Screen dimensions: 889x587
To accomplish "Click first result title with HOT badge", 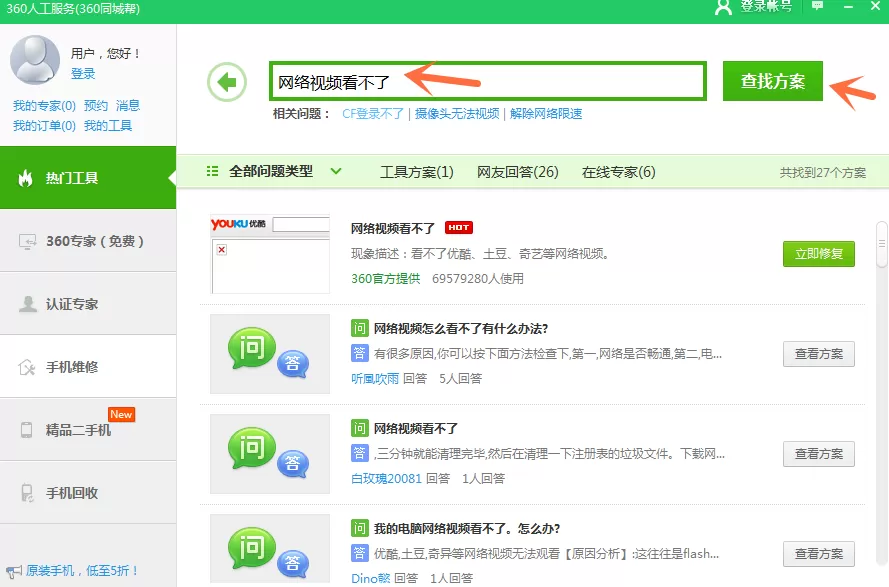I will 393,229.
